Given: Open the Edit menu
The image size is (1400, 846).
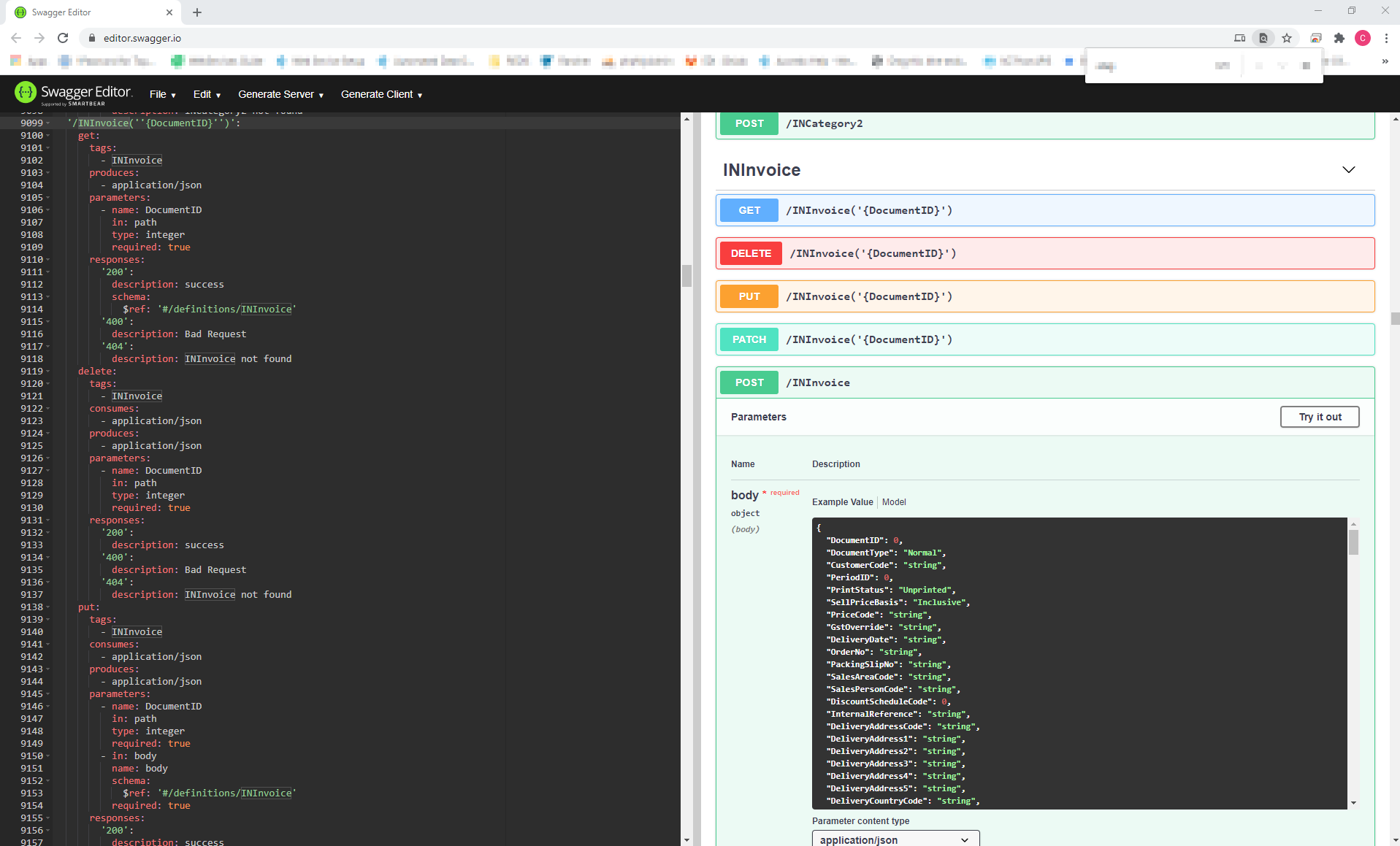Looking at the screenshot, I should tap(207, 94).
